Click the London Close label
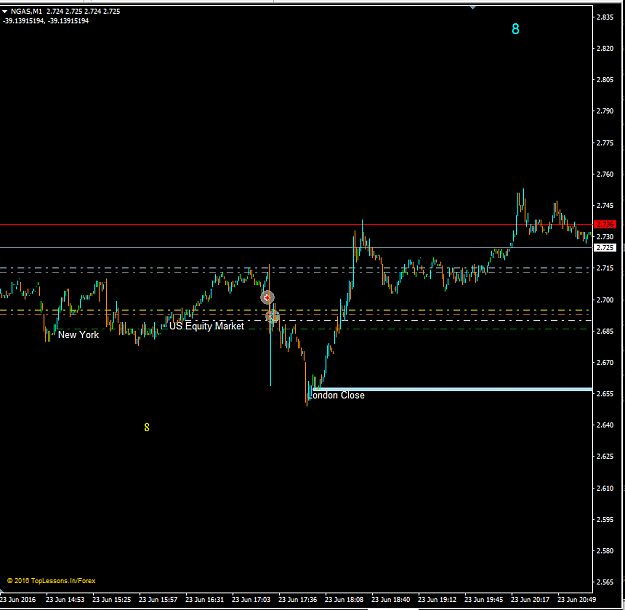The width and height of the screenshot is (625, 610). click(337, 395)
